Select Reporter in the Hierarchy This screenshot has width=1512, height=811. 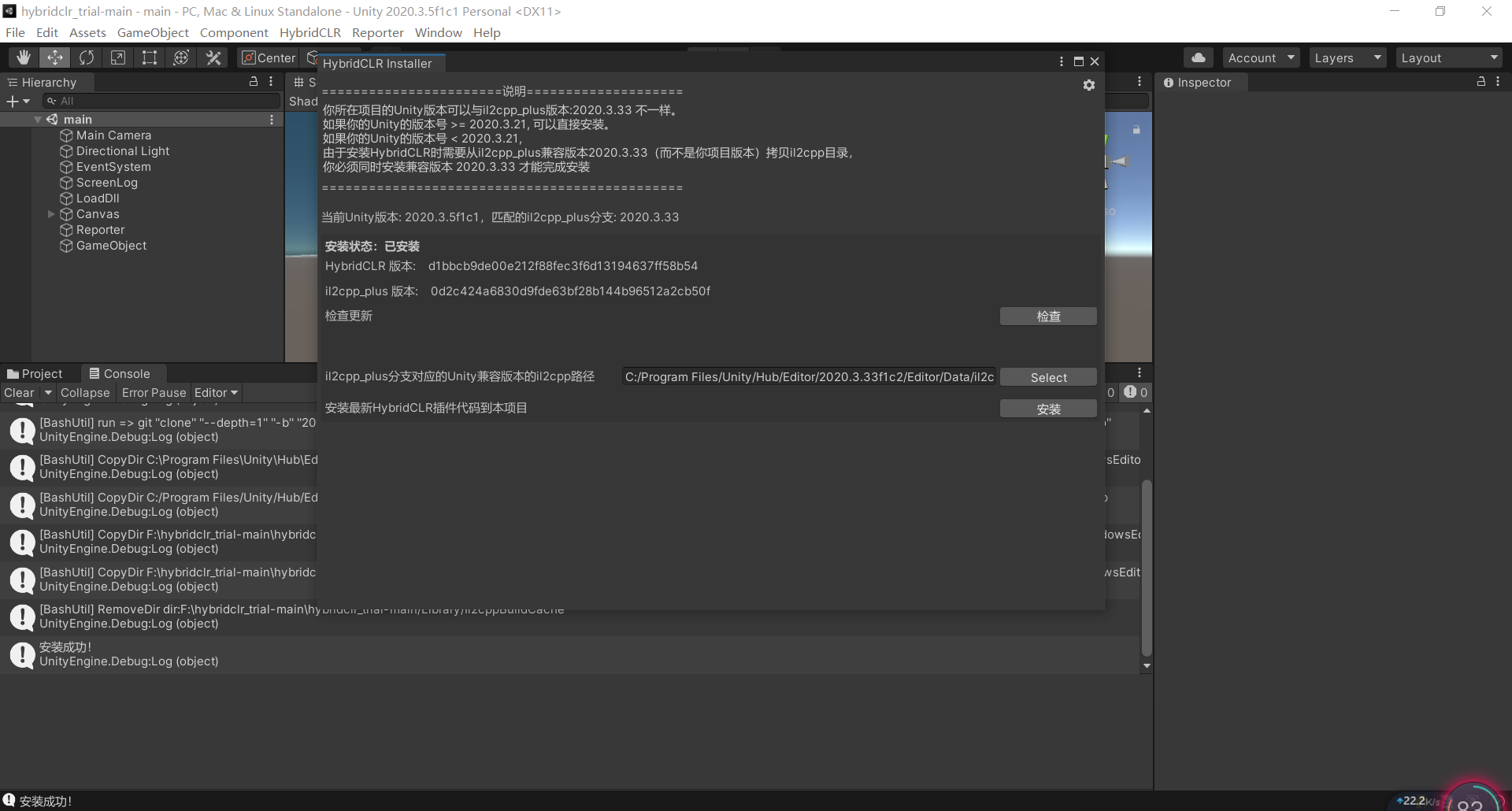coord(100,230)
